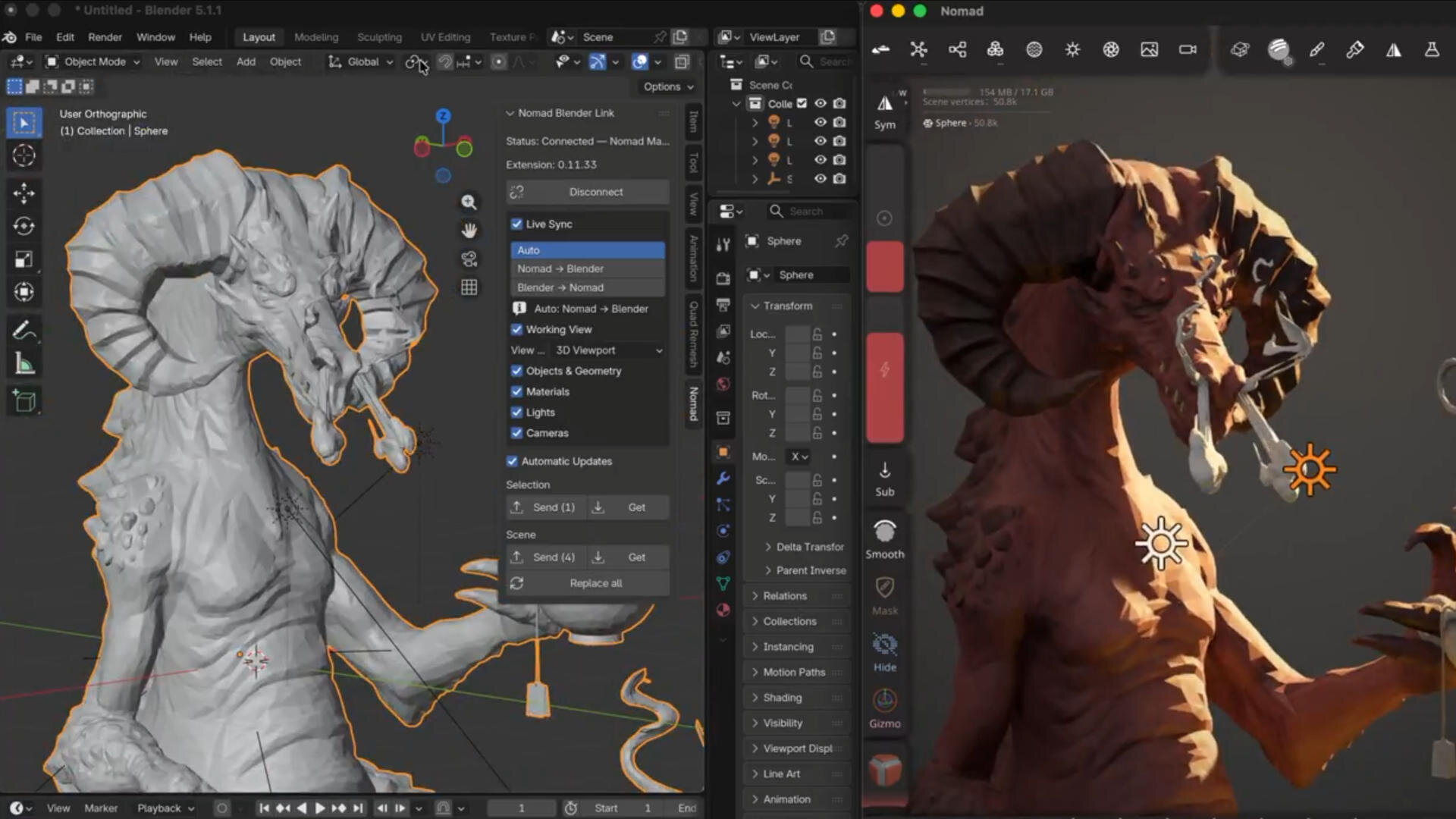
Task: Pick the Measure tool in Blender
Action: 24,364
